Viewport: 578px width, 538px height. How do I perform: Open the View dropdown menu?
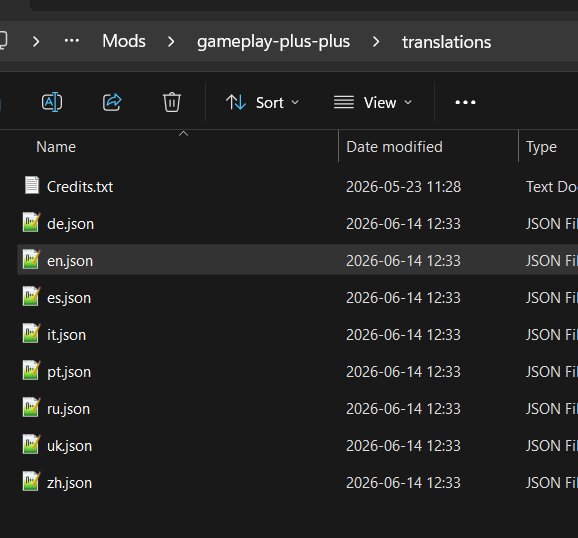373,103
